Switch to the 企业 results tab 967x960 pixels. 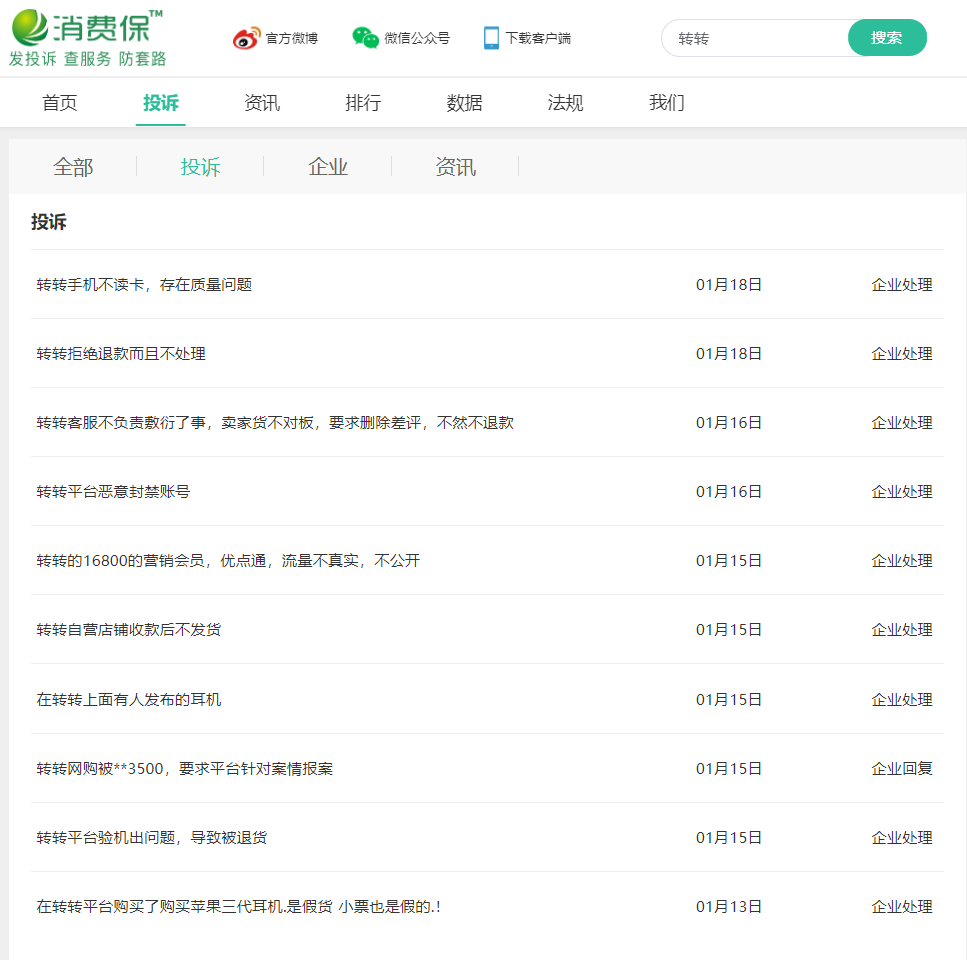[x=328, y=166]
